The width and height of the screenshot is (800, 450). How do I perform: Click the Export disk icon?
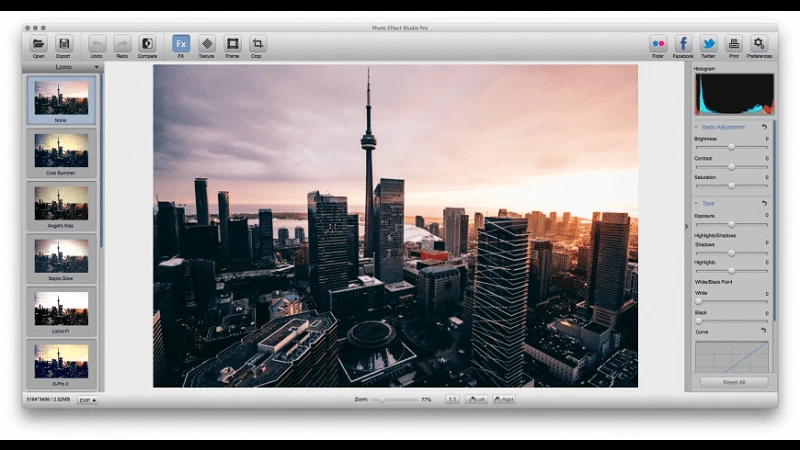[x=64, y=44]
